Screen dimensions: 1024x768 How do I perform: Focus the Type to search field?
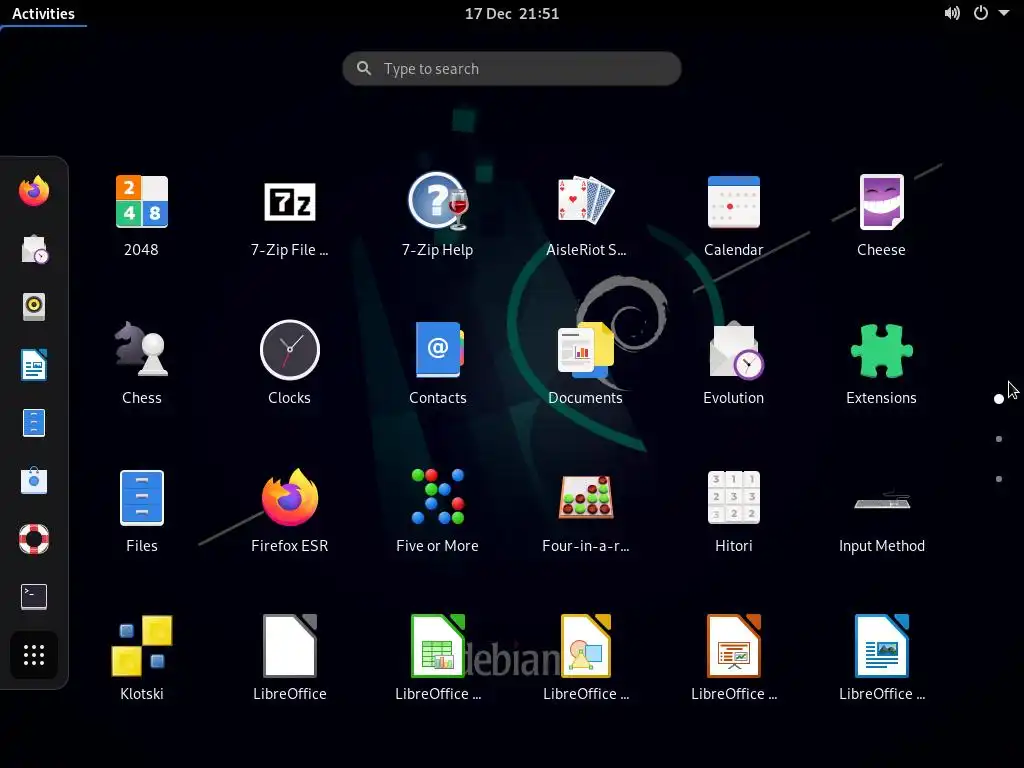512,69
